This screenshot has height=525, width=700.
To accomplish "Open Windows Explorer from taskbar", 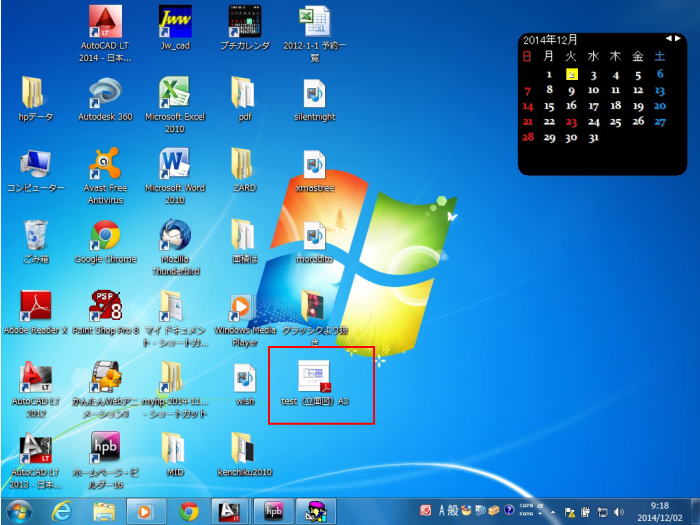I will point(104,512).
